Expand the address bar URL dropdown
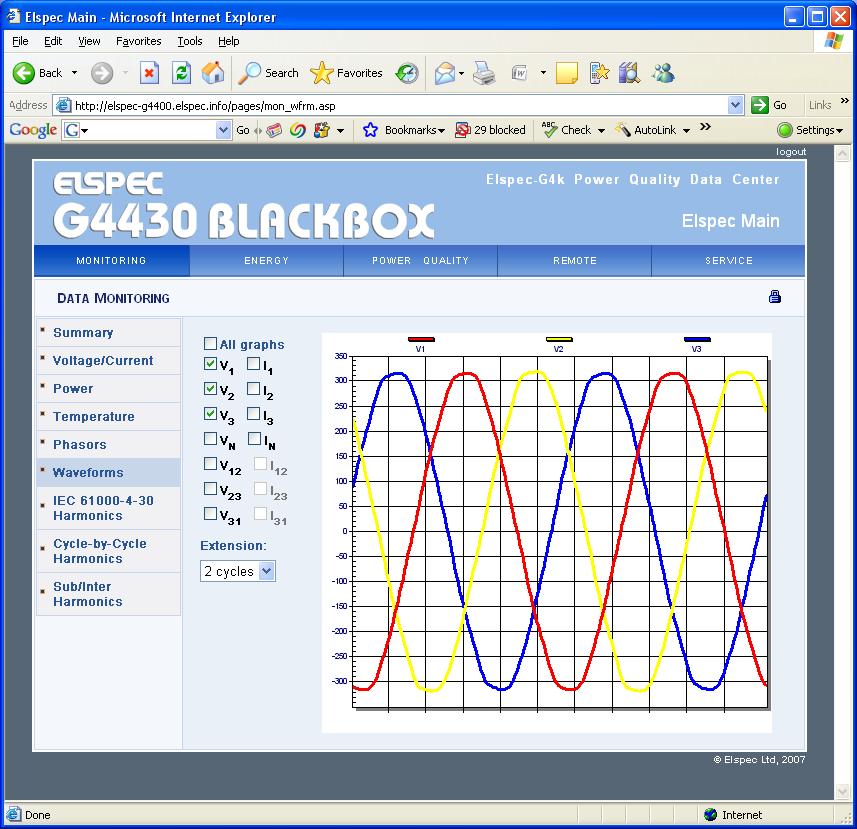Viewport: 857px width, 829px height. [x=736, y=105]
